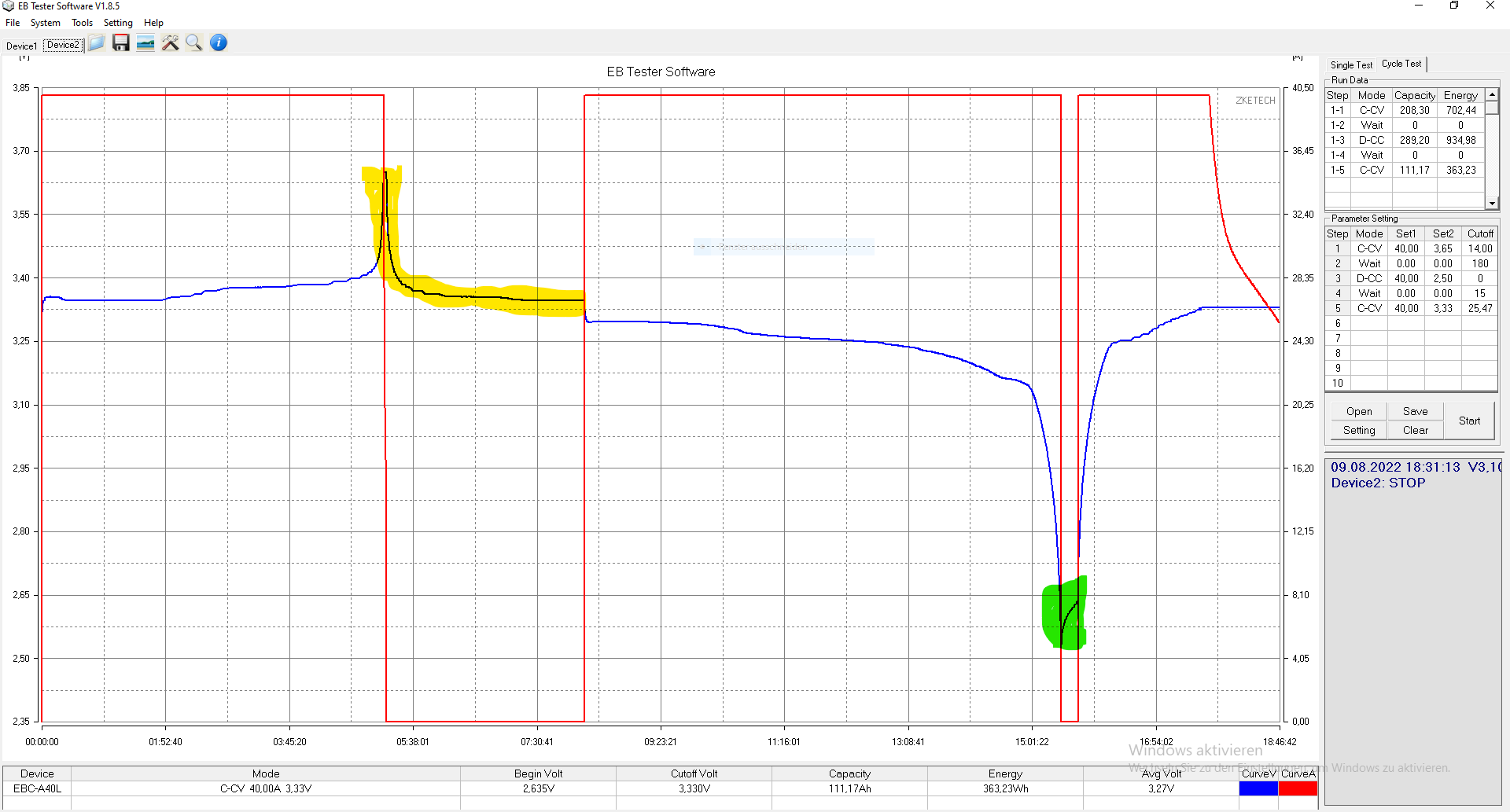Click the blue CurveV color swatch
The width and height of the screenshot is (1510, 812).
[x=1258, y=789]
